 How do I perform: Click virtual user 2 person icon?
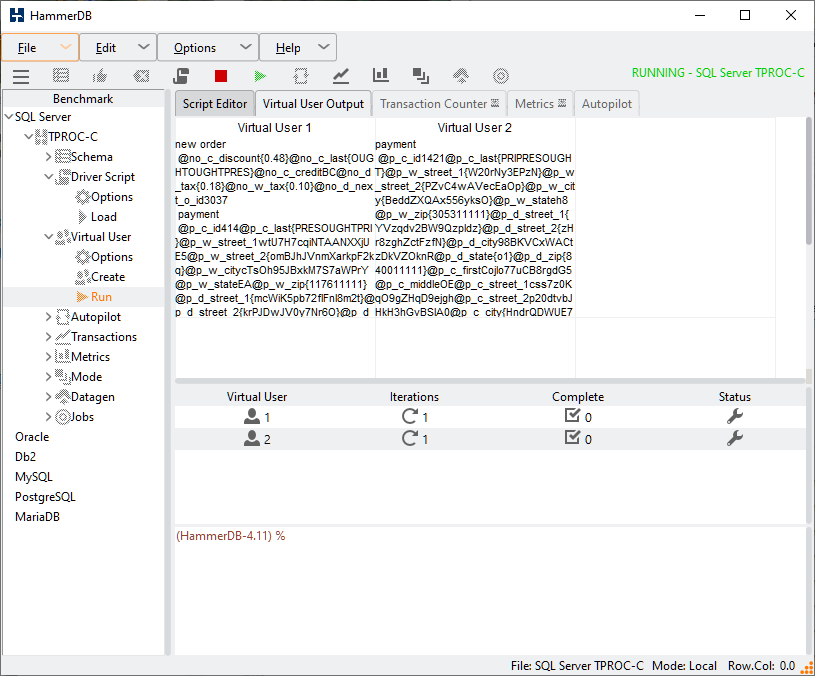click(x=252, y=439)
